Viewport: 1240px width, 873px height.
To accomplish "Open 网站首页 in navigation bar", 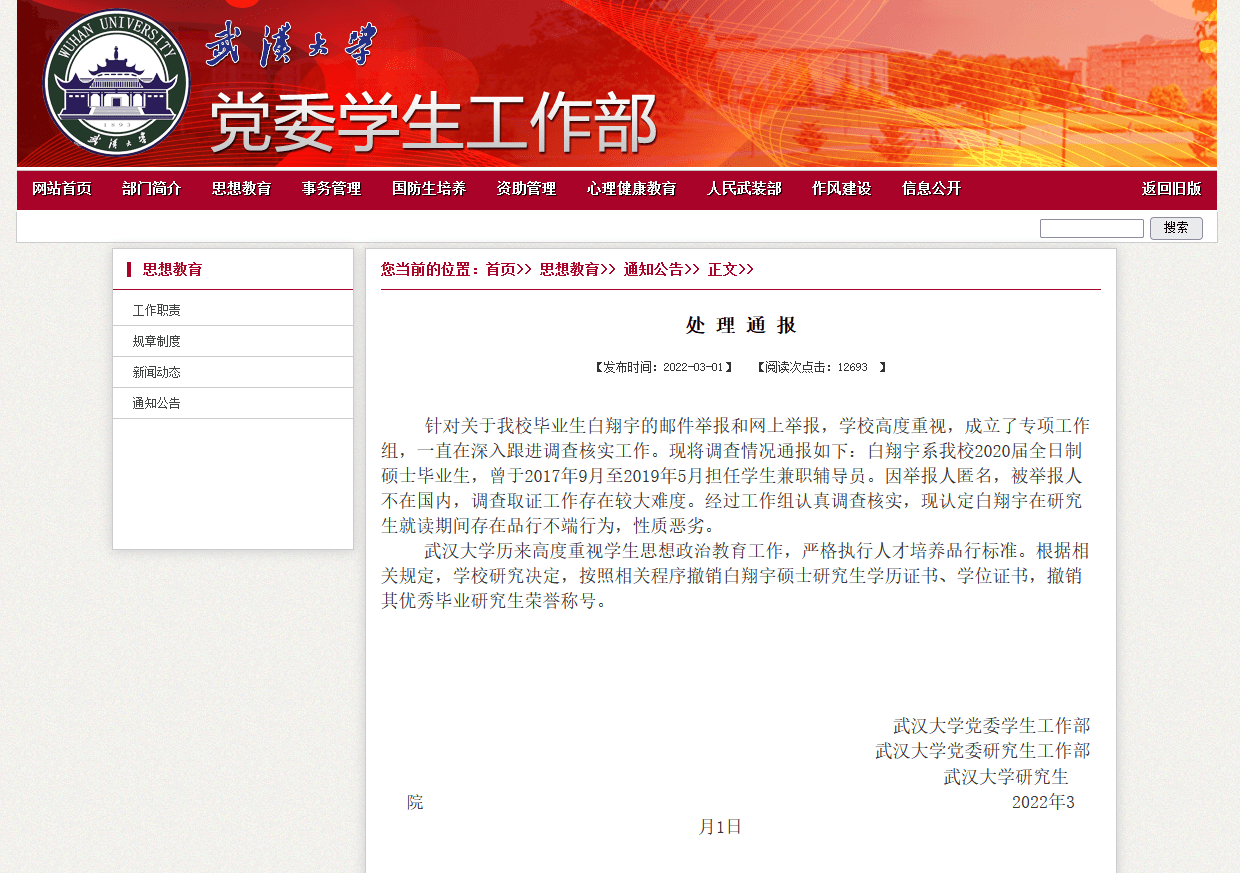I will coord(62,189).
